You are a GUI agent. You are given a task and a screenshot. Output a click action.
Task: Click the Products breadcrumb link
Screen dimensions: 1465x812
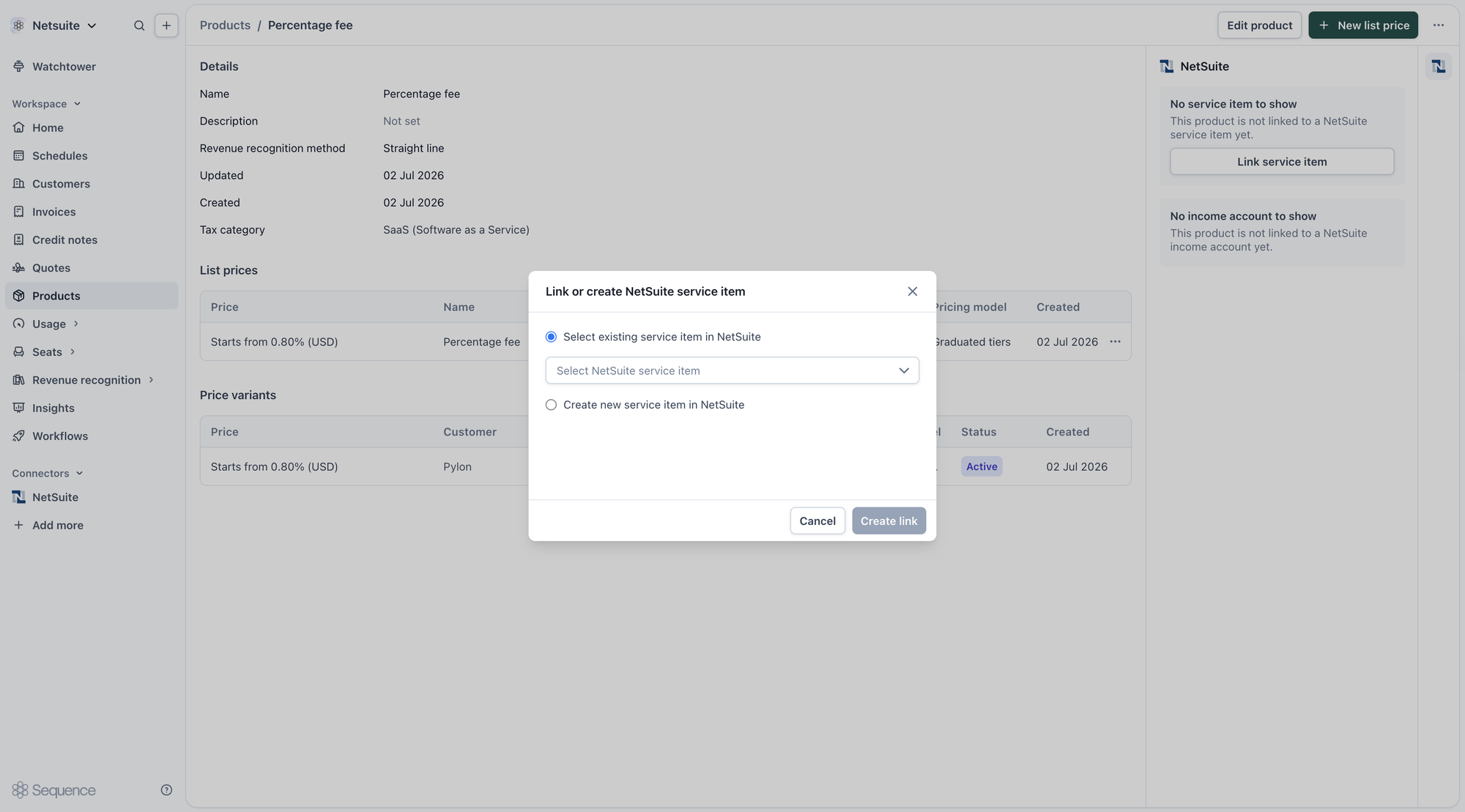(225, 25)
